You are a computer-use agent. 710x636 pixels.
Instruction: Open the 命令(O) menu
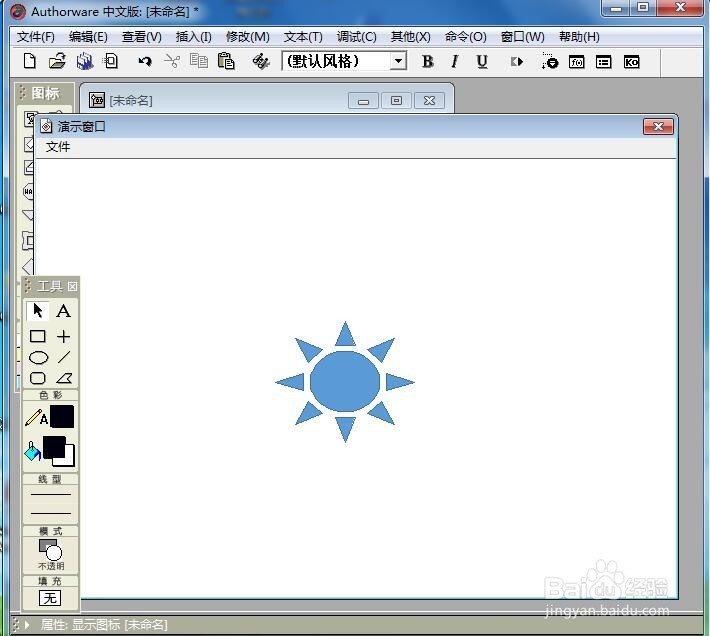pos(465,37)
